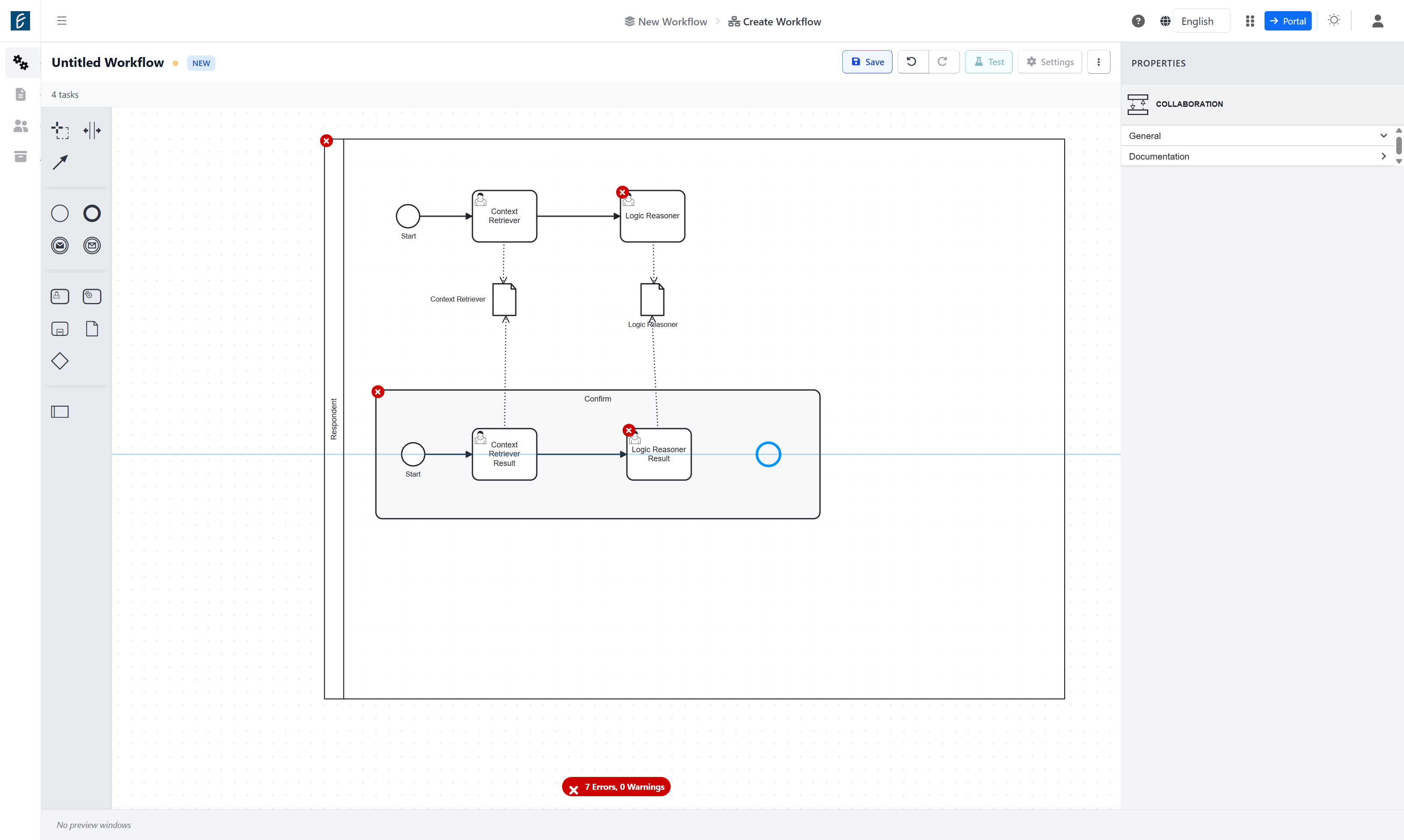The width and height of the screenshot is (1404, 840).
Task: Add a data object from the palette
Action: click(x=92, y=329)
